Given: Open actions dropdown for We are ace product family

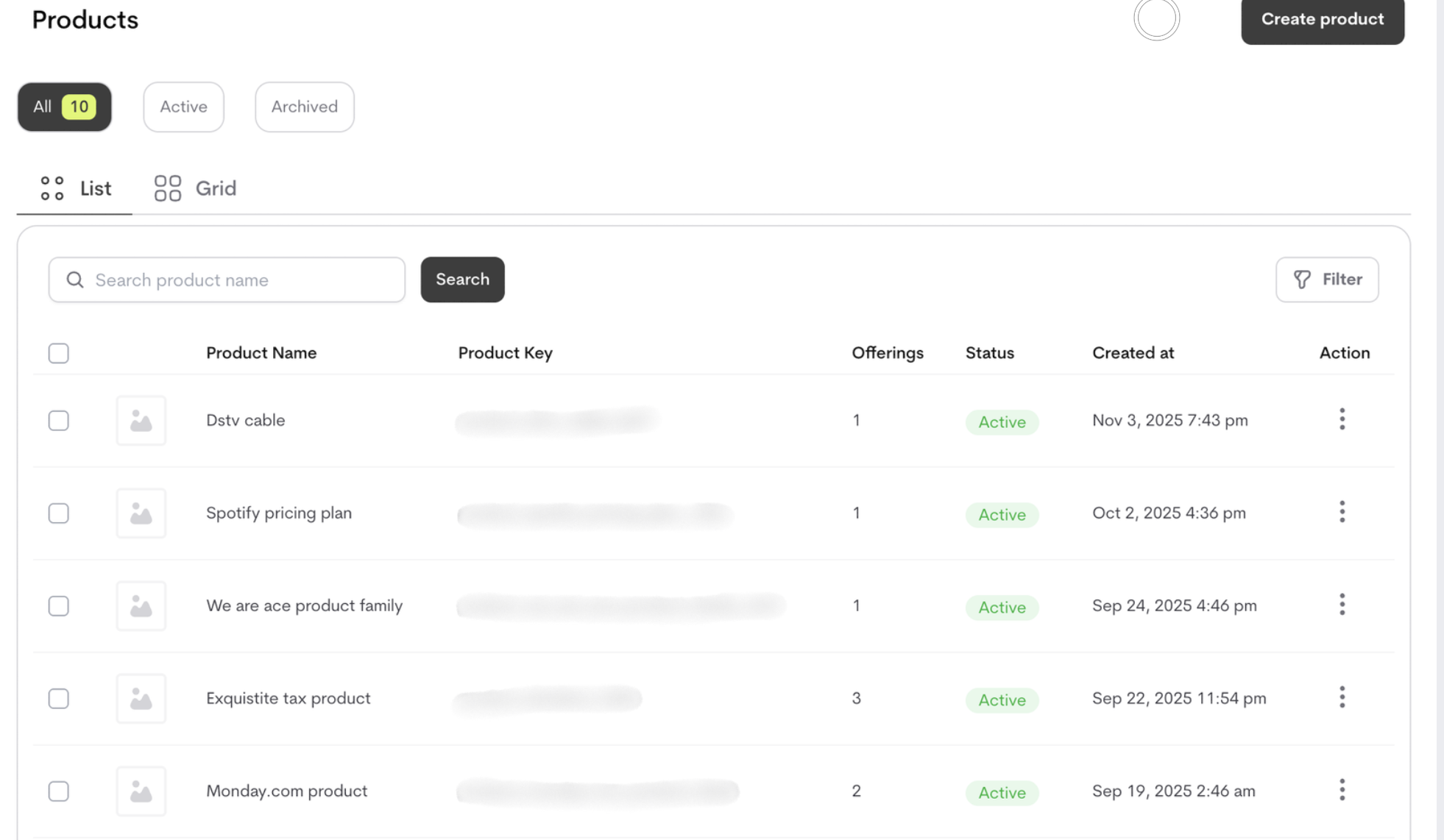Looking at the screenshot, I should click(1342, 604).
